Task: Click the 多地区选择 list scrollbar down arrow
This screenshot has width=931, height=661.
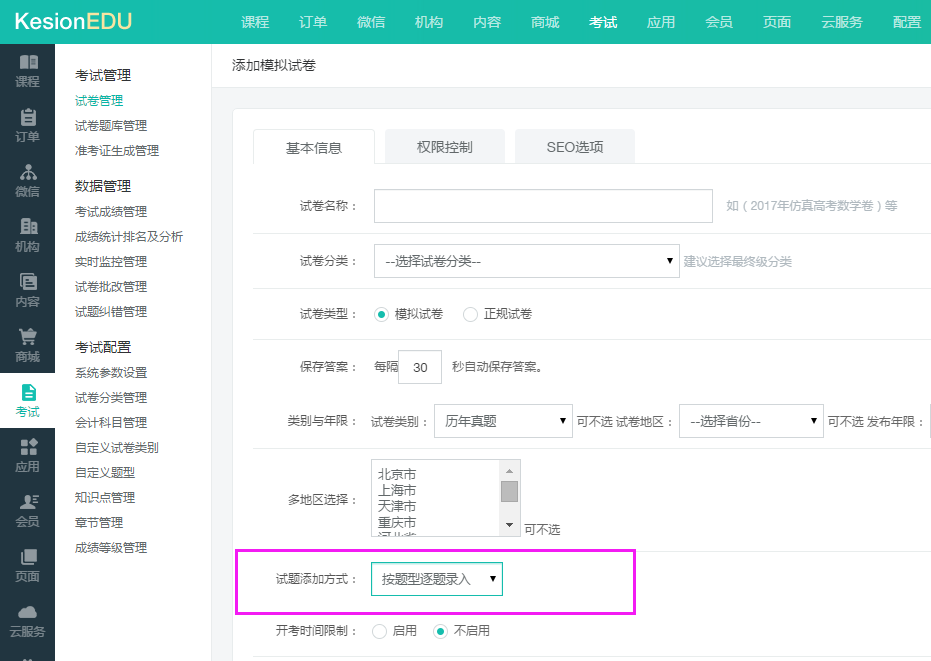Action: [x=510, y=526]
